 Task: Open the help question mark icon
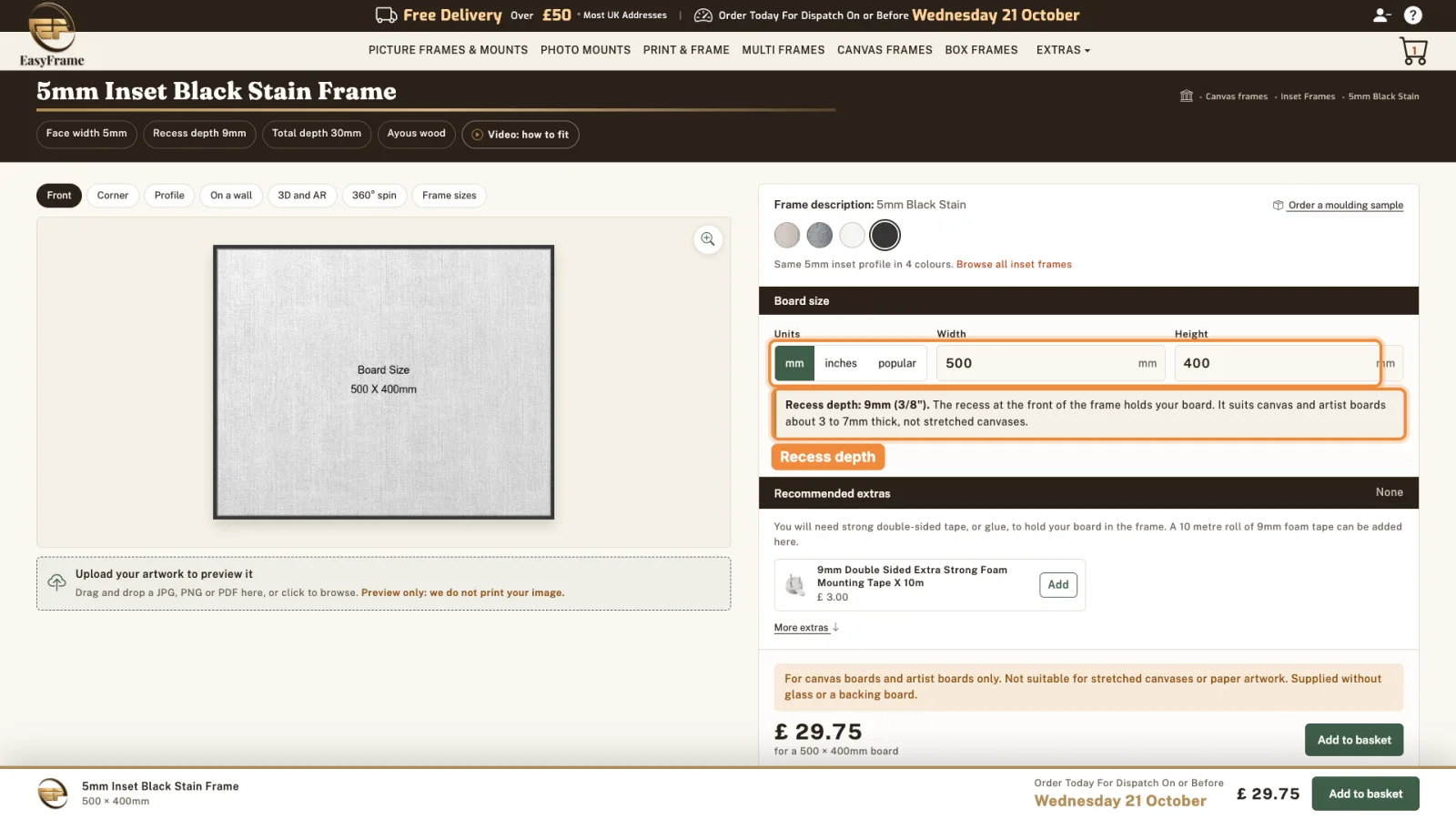[x=1412, y=15]
